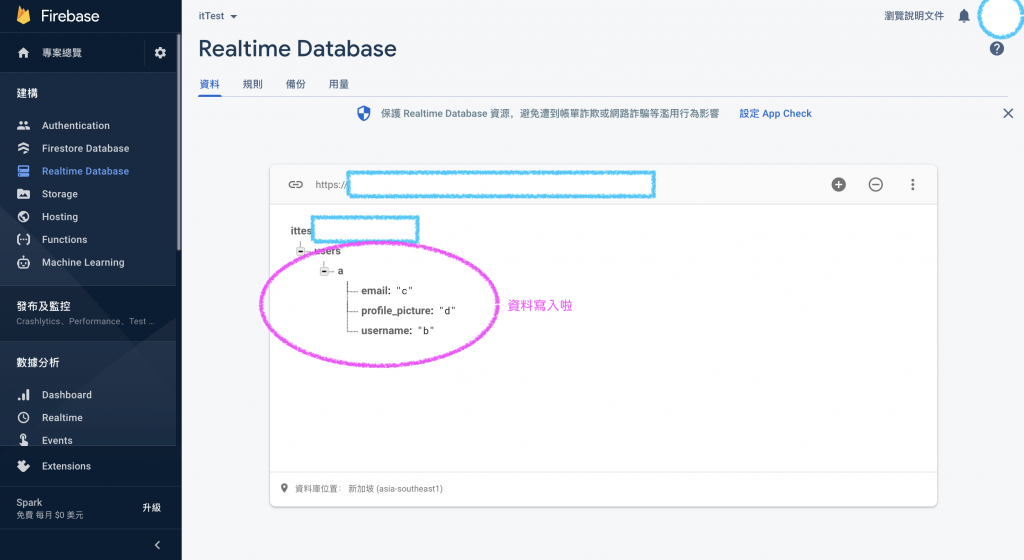Click the 數據分析 section header
1024x560 pixels.
(x=38, y=362)
